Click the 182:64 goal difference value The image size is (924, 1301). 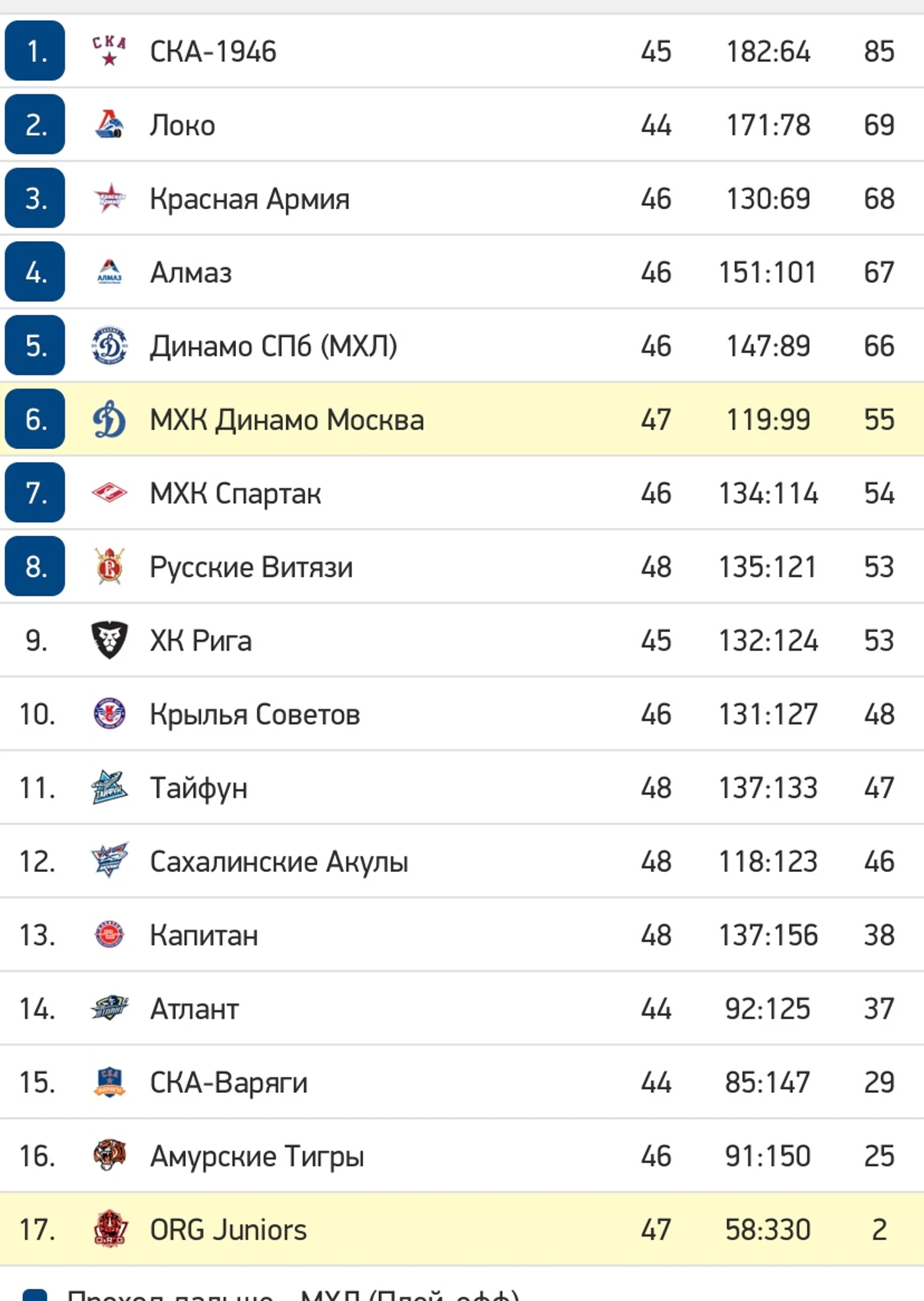coord(768,51)
